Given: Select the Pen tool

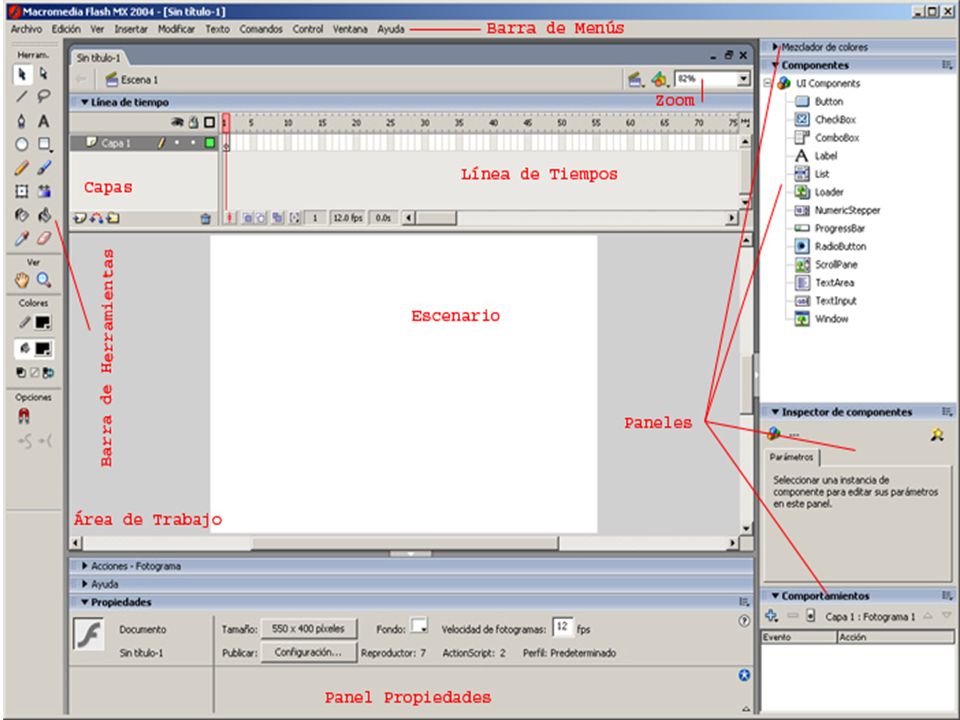Looking at the screenshot, I should tap(22, 121).
